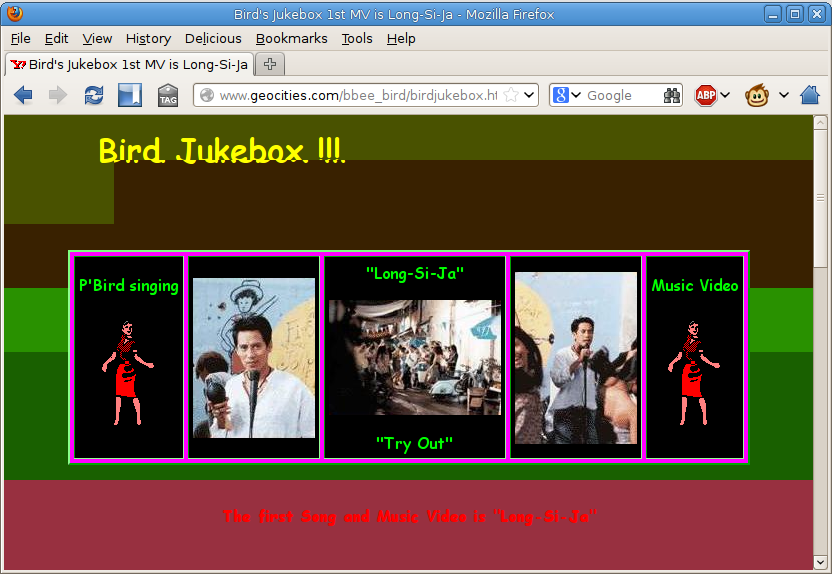This screenshot has height=575, width=832.
Task: Open the Adblock Plus dropdown arrow
Action: pyautogui.click(x=725, y=95)
